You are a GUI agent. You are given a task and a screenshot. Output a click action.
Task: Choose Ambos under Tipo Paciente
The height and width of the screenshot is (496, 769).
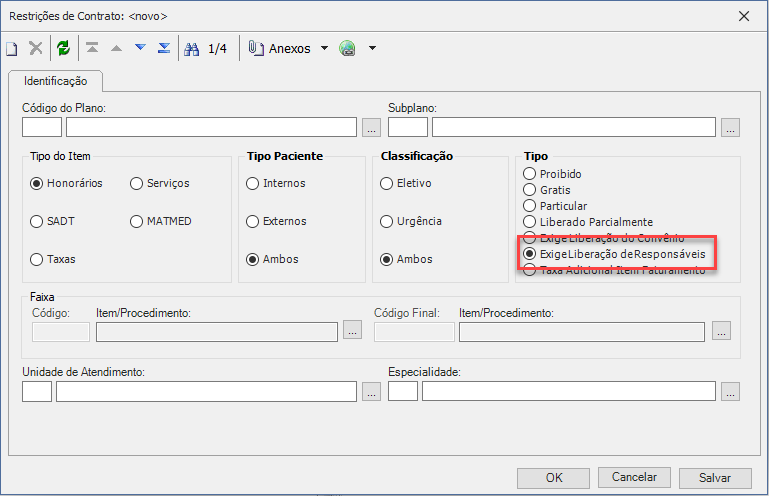(x=272, y=259)
